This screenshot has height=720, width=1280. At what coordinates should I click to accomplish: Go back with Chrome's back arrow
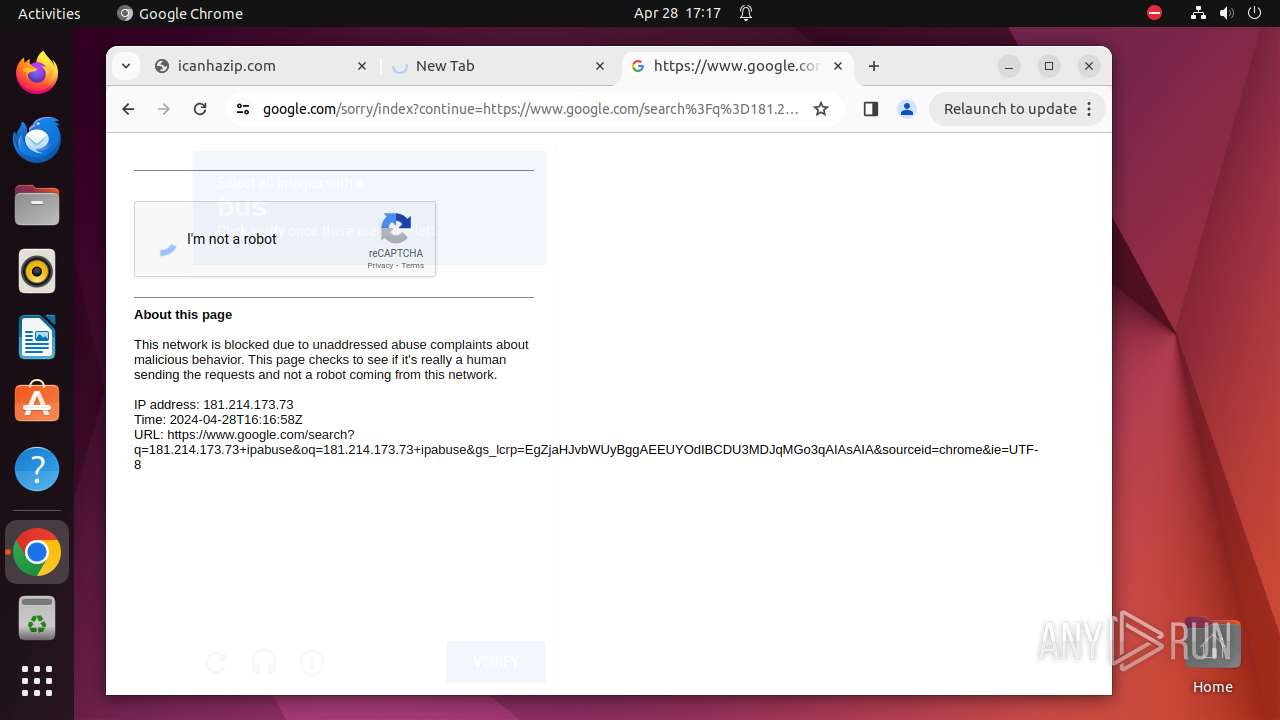(128, 109)
